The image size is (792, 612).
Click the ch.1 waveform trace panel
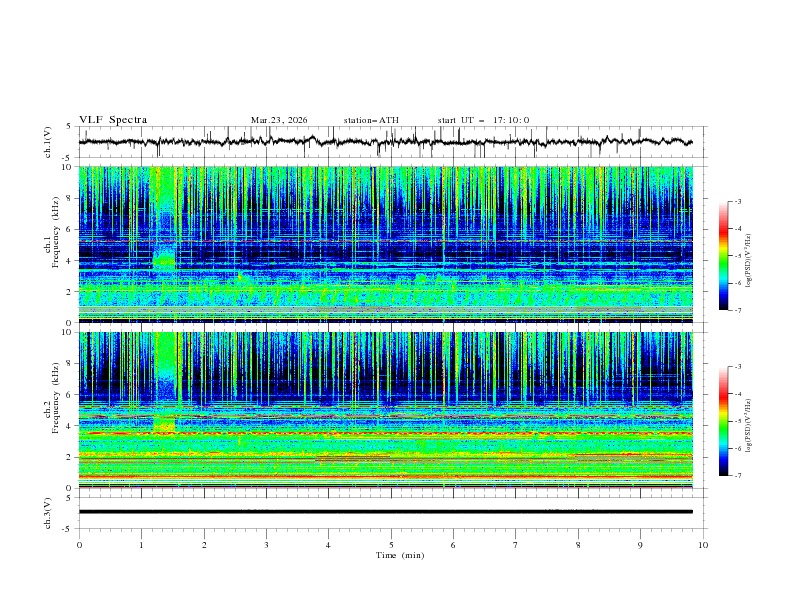tap(393, 142)
